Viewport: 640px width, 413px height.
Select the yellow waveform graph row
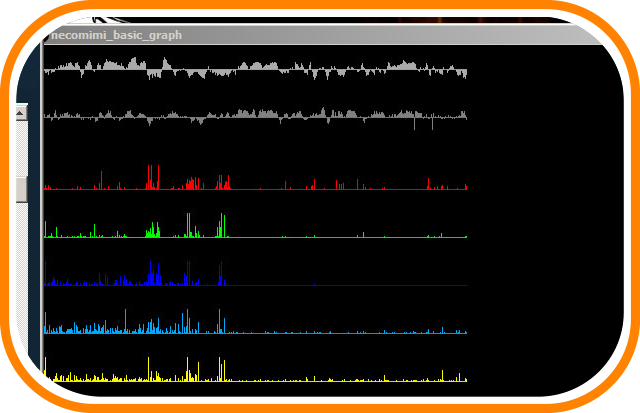256,369
